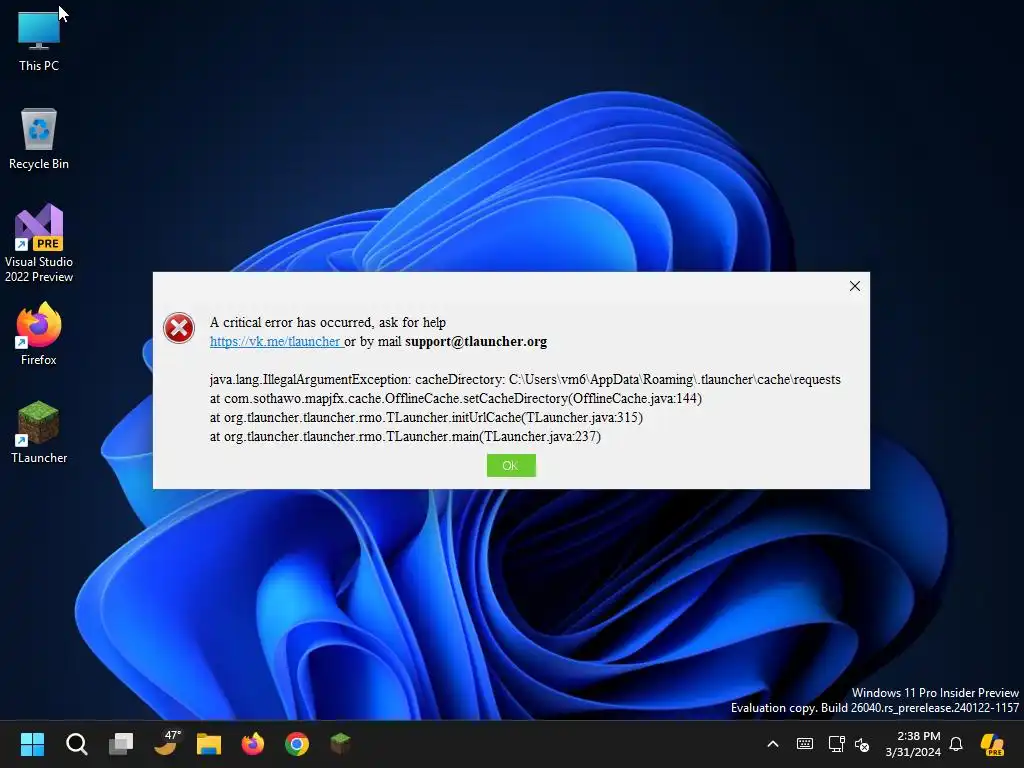This screenshot has height=768, width=1024.
Task: Click the java.lang.IllegalArgumentException line
Action: click(x=525, y=379)
